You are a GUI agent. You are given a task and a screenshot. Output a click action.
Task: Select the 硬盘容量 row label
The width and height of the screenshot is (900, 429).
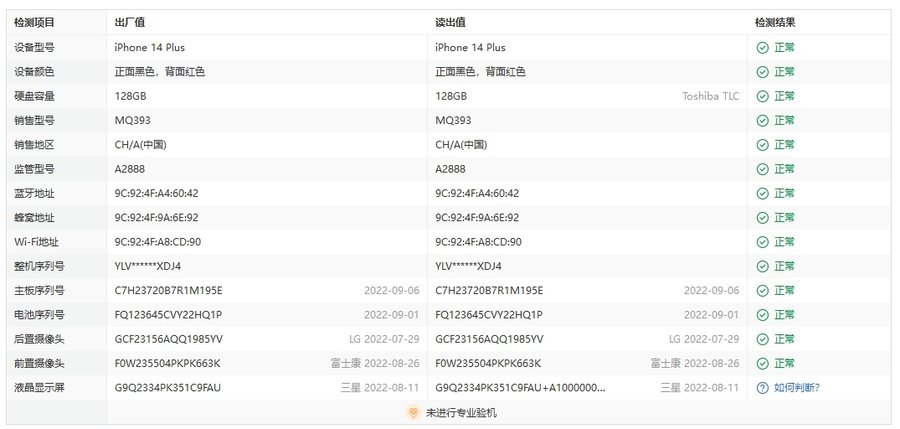[34, 96]
